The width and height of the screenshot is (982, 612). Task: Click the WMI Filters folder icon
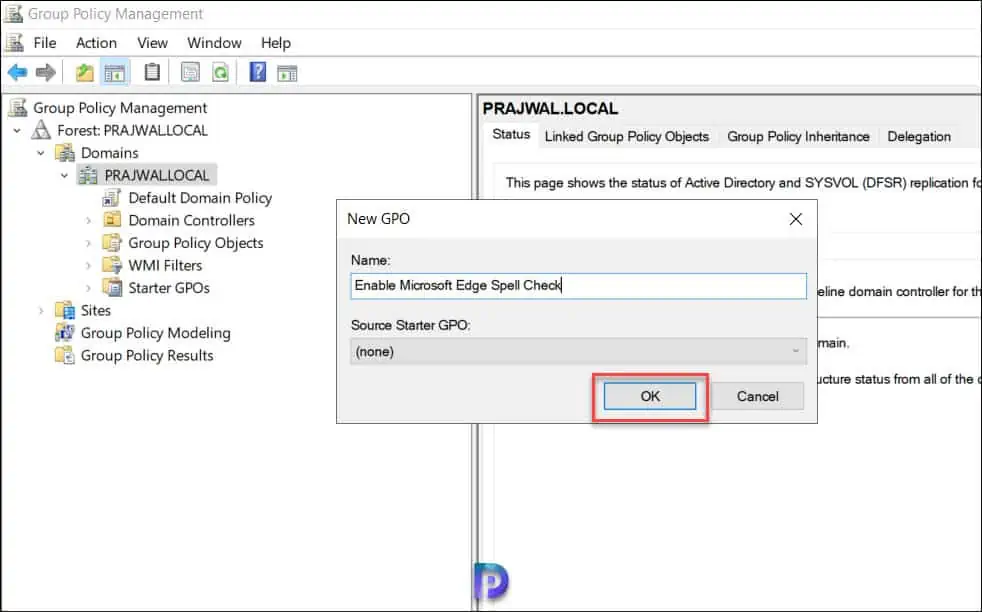pyautogui.click(x=112, y=265)
